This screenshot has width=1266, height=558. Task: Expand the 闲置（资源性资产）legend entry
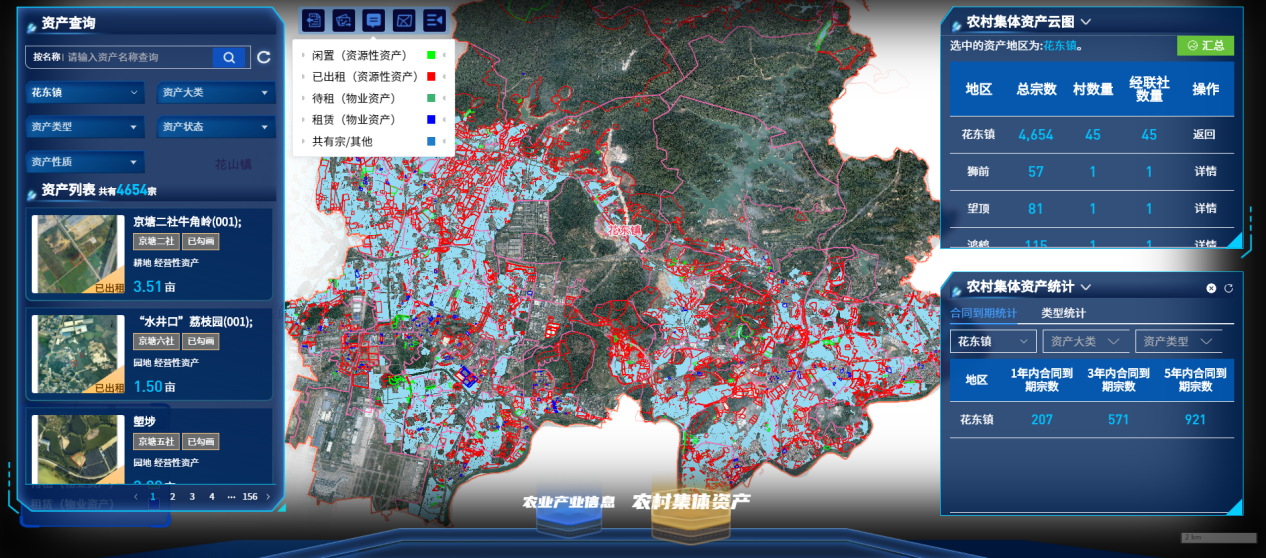pos(303,55)
